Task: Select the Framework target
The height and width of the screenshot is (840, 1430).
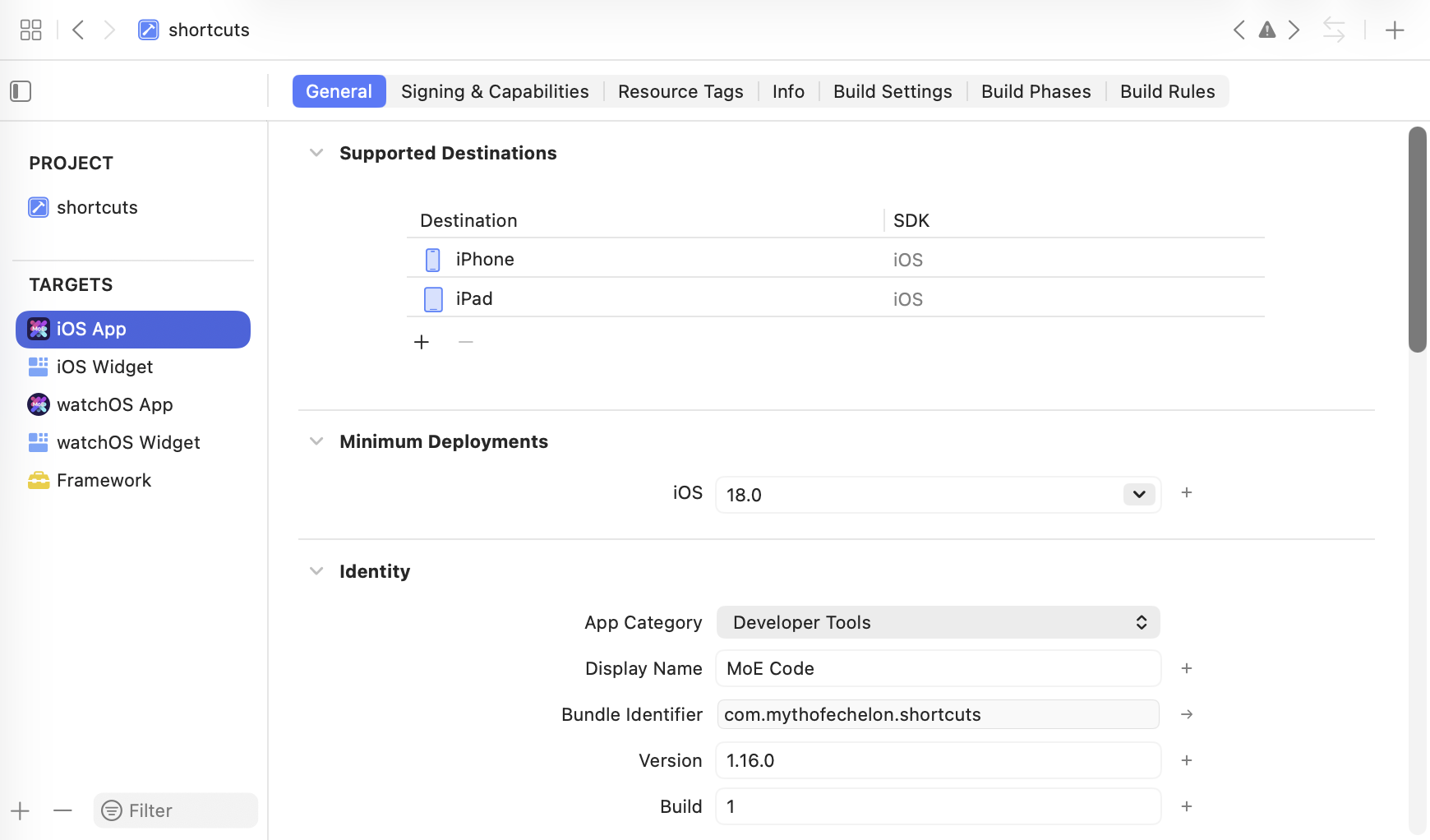Action: click(133, 480)
